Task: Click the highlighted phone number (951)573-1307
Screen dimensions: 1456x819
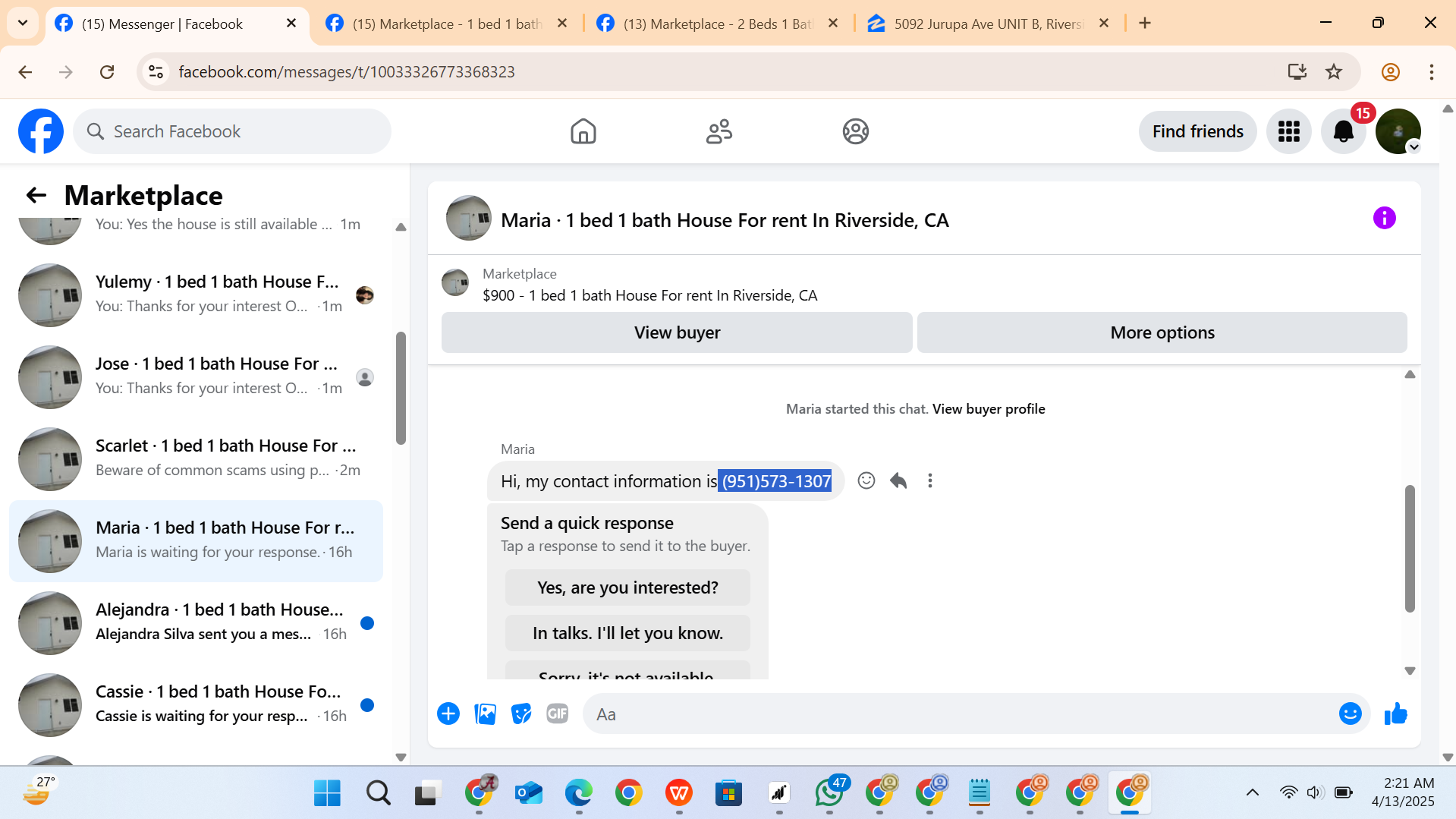Action: [775, 481]
